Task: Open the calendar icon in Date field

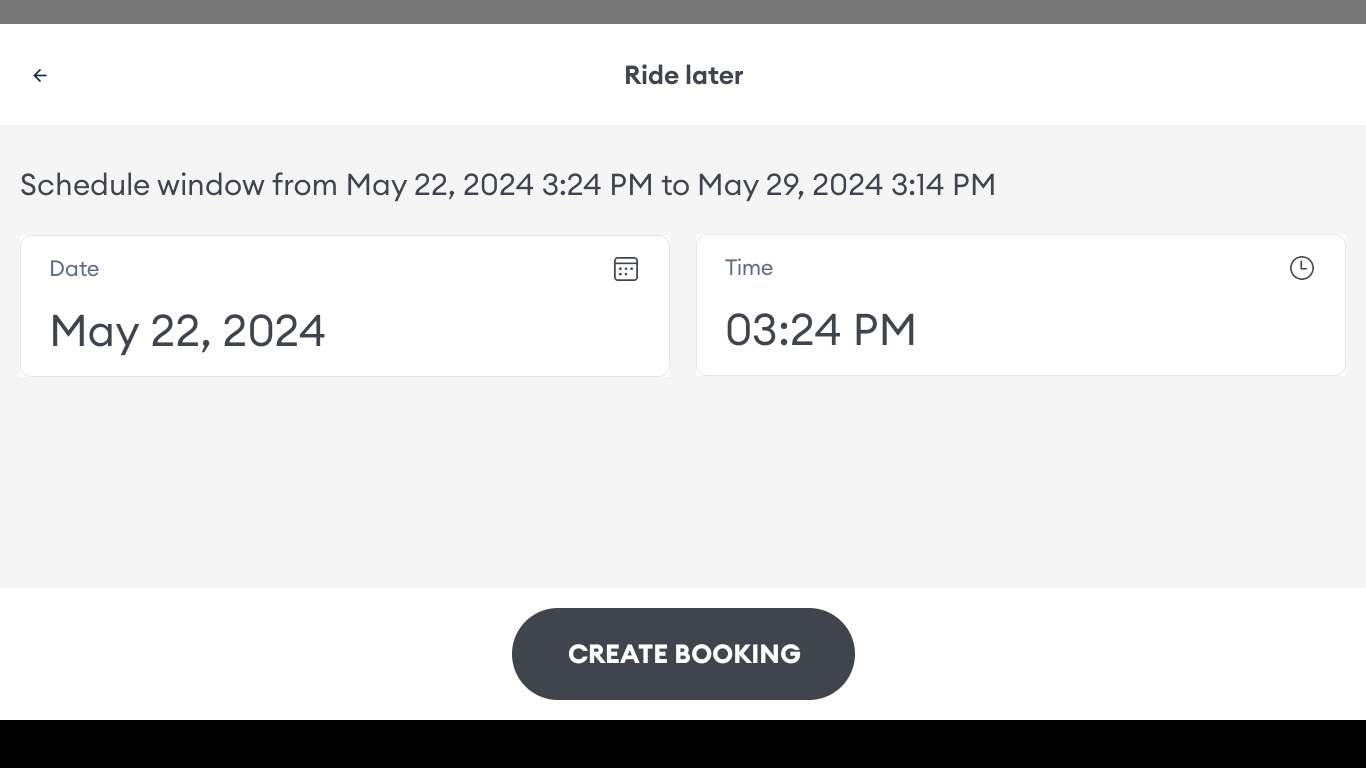Action: (x=626, y=269)
